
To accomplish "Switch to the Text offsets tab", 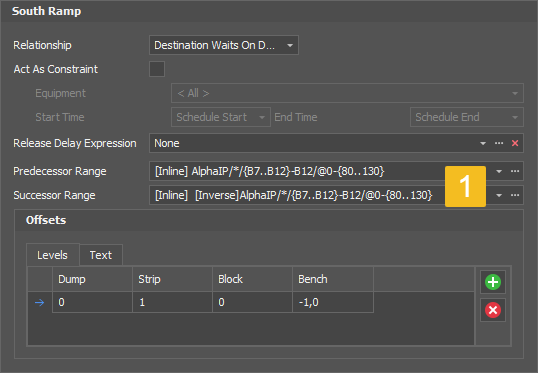I will (x=101, y=255).
